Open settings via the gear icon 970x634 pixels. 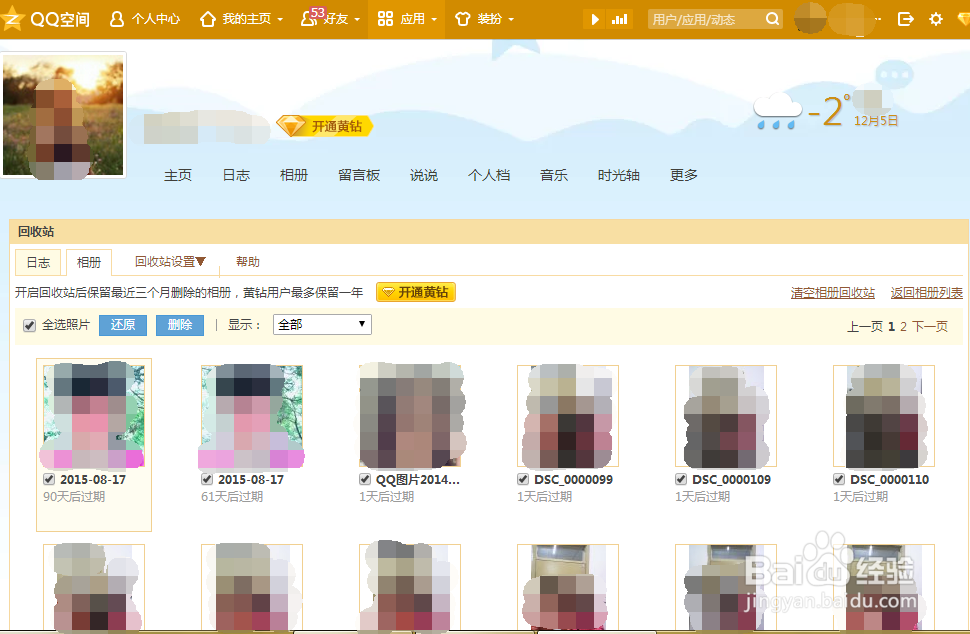click(934, 17)
